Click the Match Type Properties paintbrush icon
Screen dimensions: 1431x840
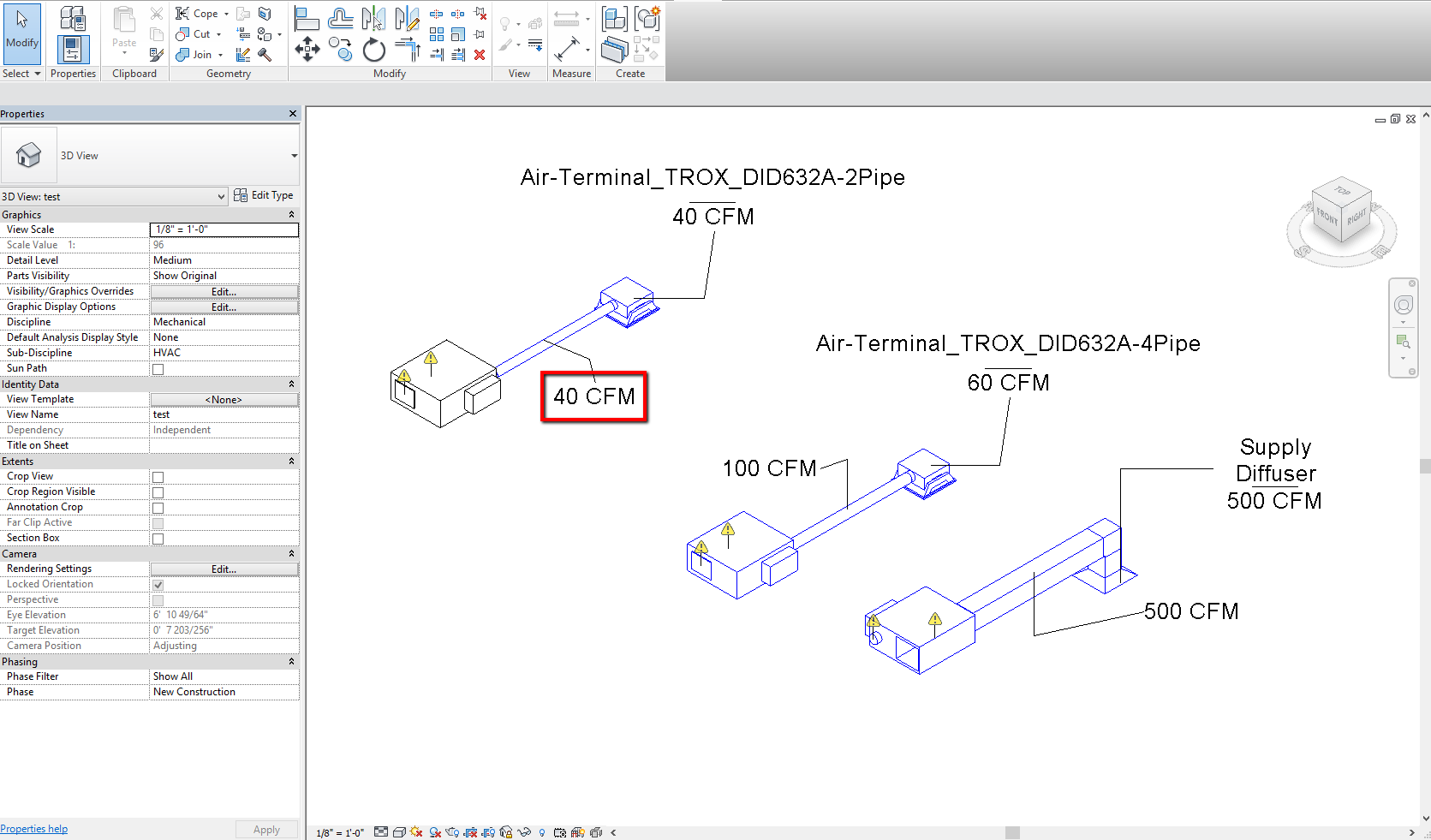coord(156,55)
